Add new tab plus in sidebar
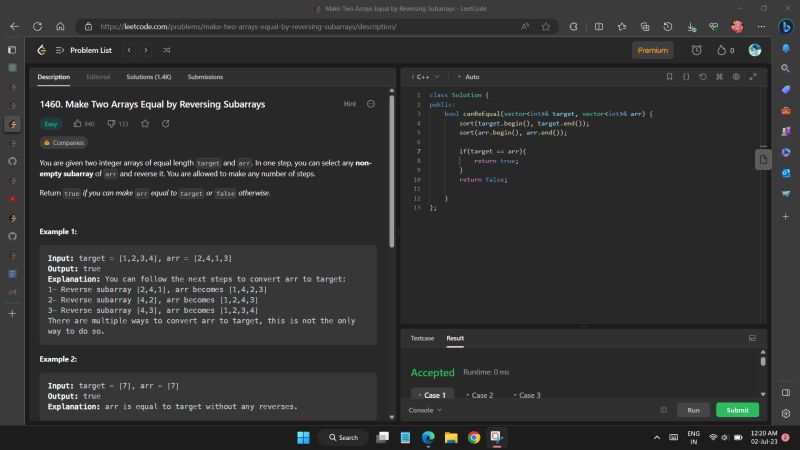 click(12, 314)
